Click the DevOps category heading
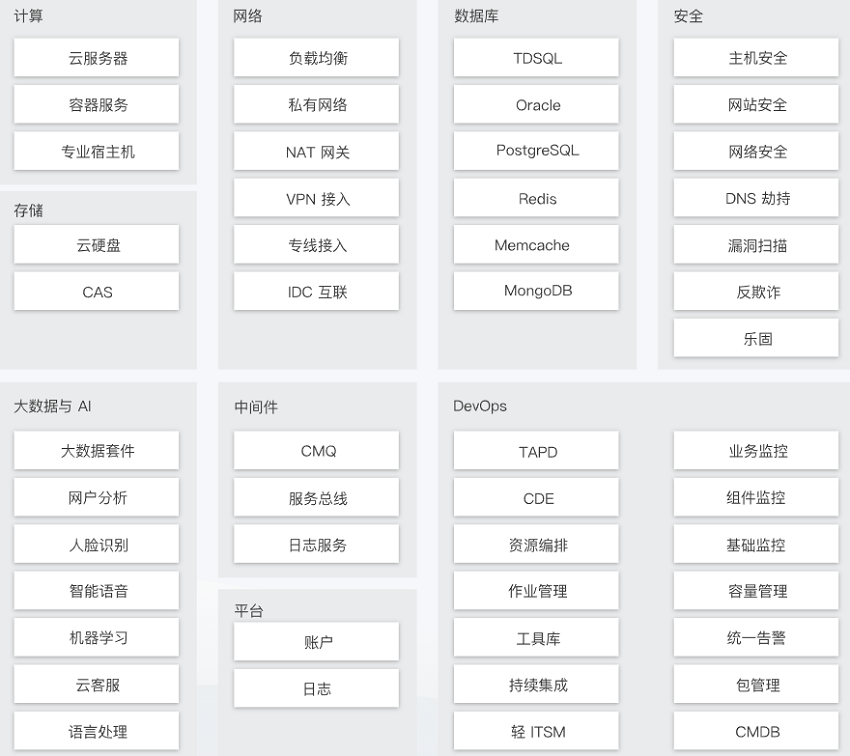 point(480,406)
